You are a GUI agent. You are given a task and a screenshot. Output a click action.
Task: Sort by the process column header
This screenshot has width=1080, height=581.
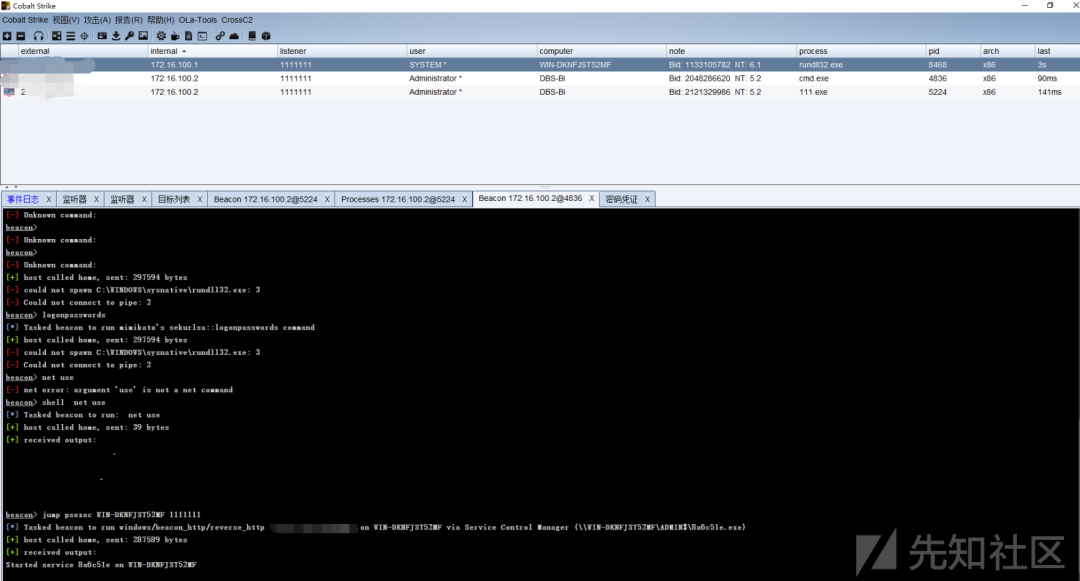(860, 51)
